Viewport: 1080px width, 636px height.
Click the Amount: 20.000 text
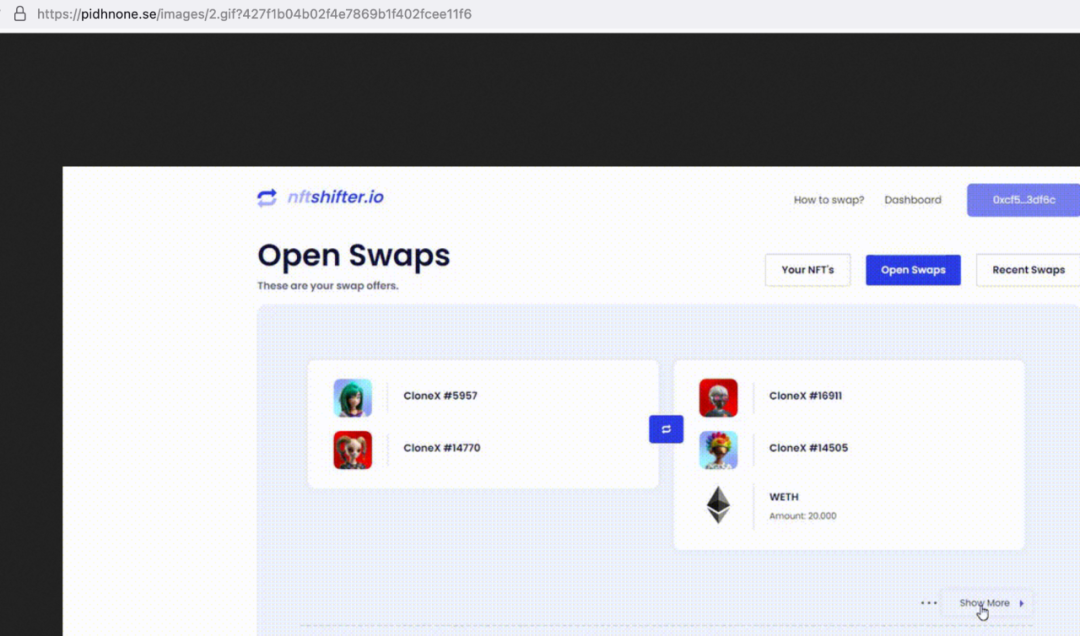[x=802, y=515]
